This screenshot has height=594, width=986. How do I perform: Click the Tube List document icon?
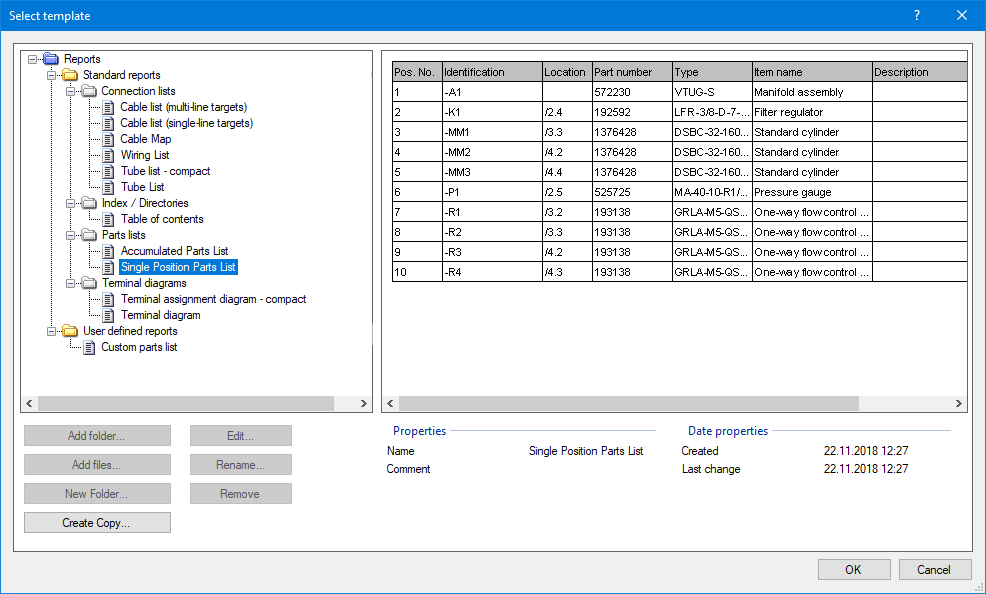(108, 187)
